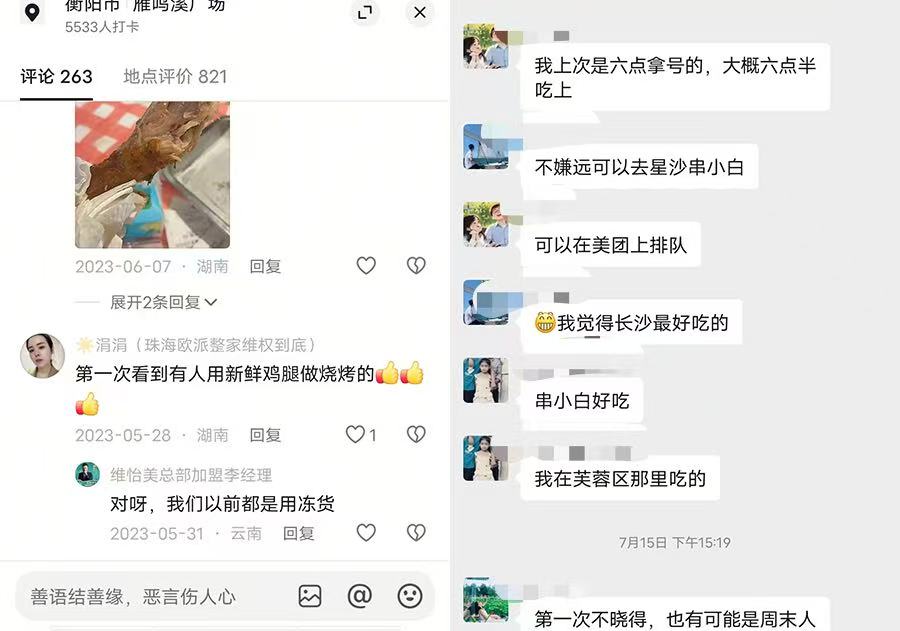Screen dimensions: 900x631
Task: Open the barbecue photo thumbnail
Action: coord(153,175)
